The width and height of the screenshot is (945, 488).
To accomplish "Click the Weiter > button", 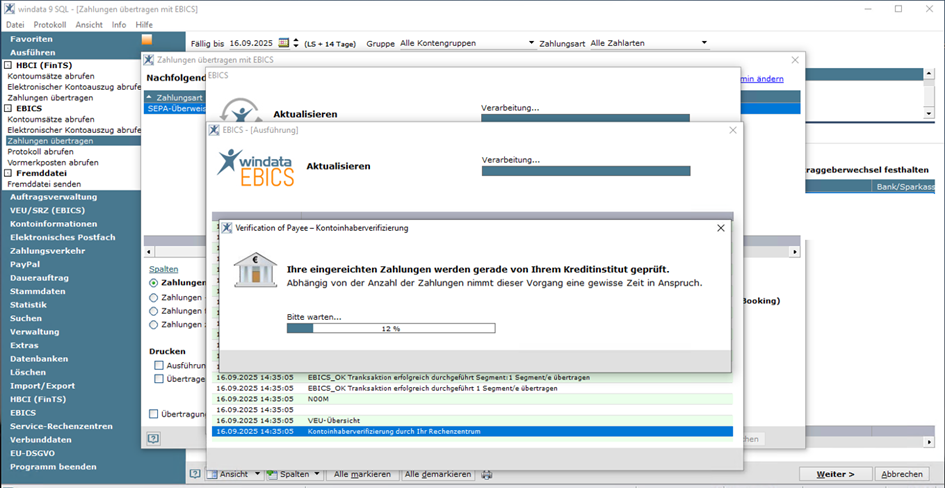I will point(835,474).
